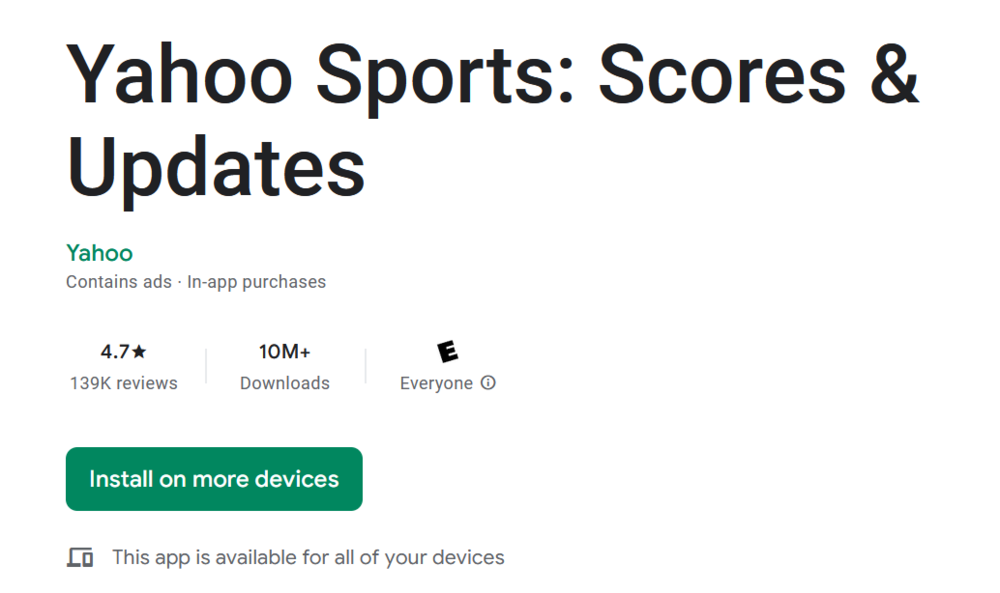Click the 10M+ downloads figure

pos(284,351)
